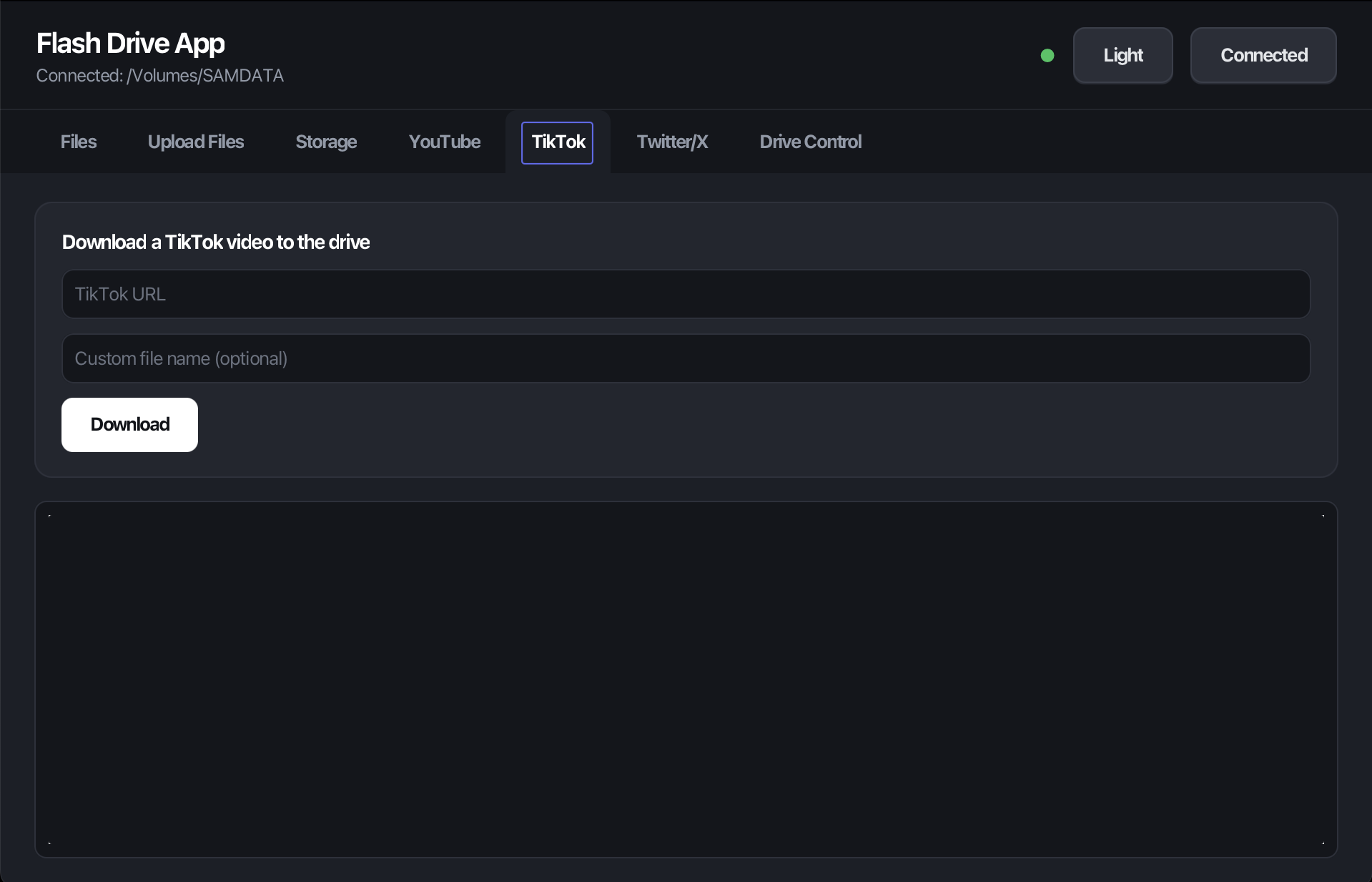
Task: Open the Files tab
Action: [x=79, y=142]
